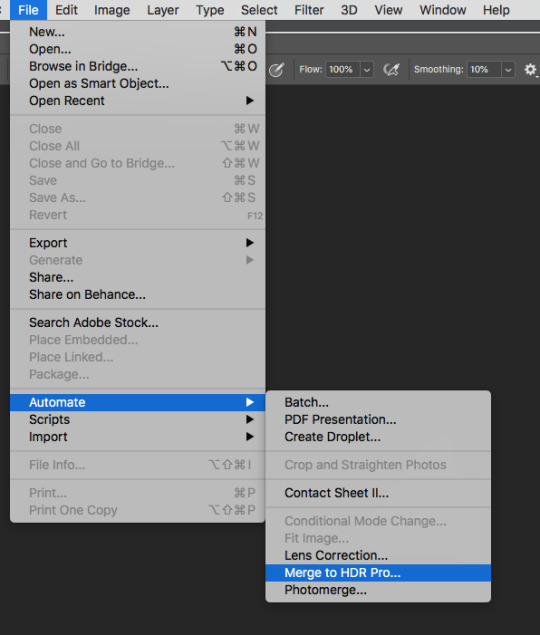
Task: Open the Smoothing dropdown arrow
Action: point(508,70)
